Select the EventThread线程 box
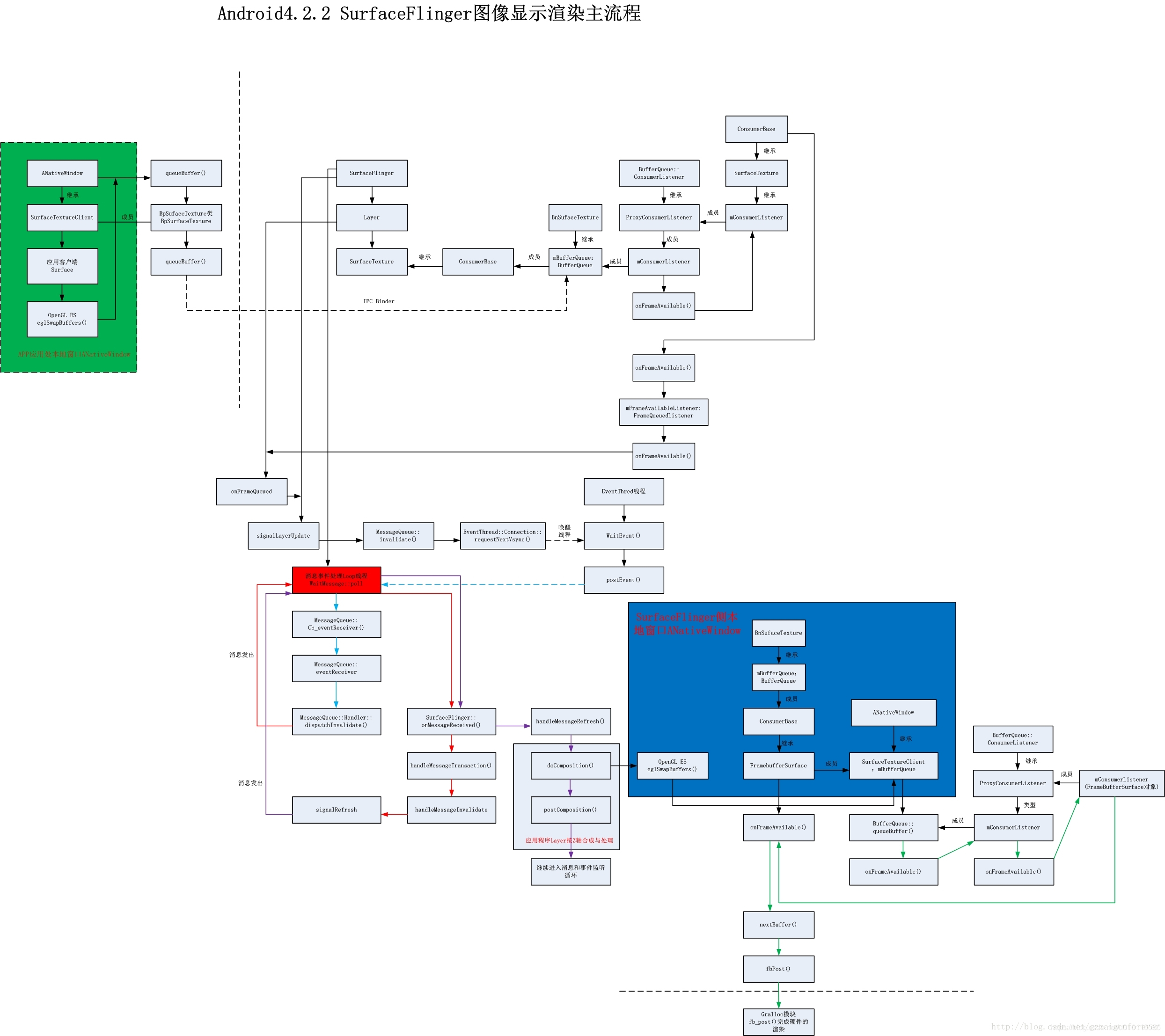The height and width of the screenshot is (1036, 1165). tap(623, 491)
